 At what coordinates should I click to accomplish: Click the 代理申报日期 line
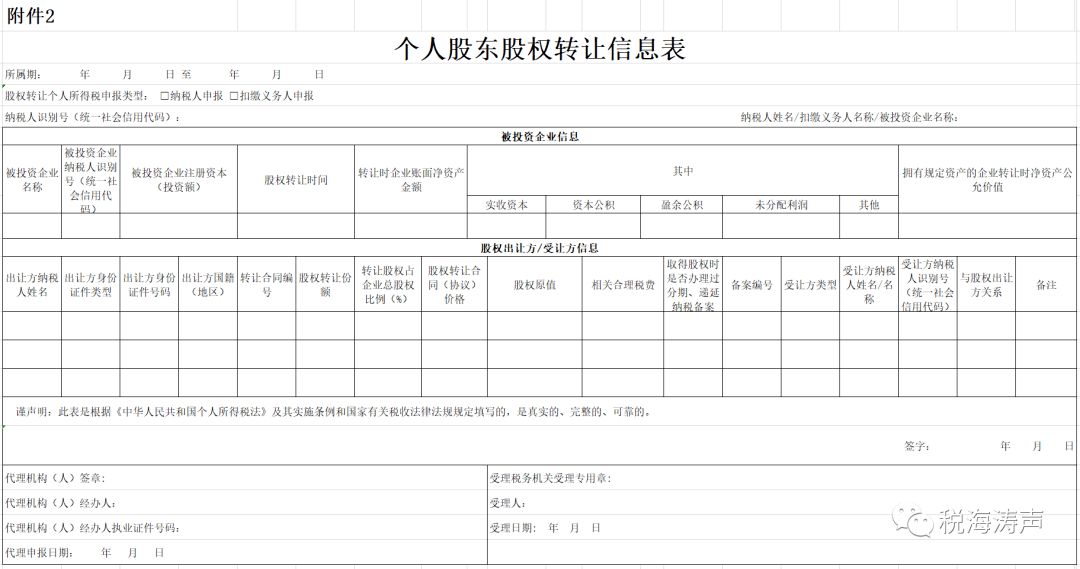tap(84, 552)
